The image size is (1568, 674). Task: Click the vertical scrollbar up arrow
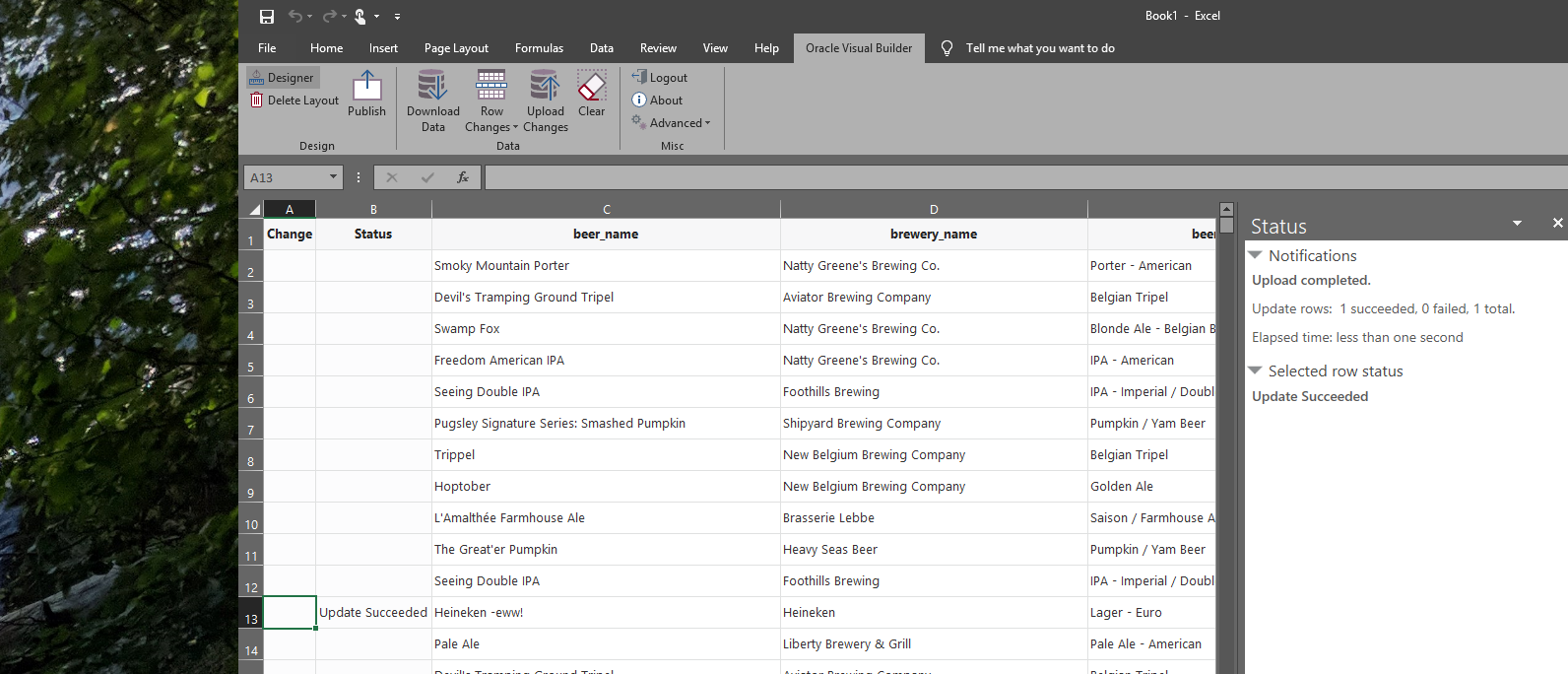(x=1226, y=209)
